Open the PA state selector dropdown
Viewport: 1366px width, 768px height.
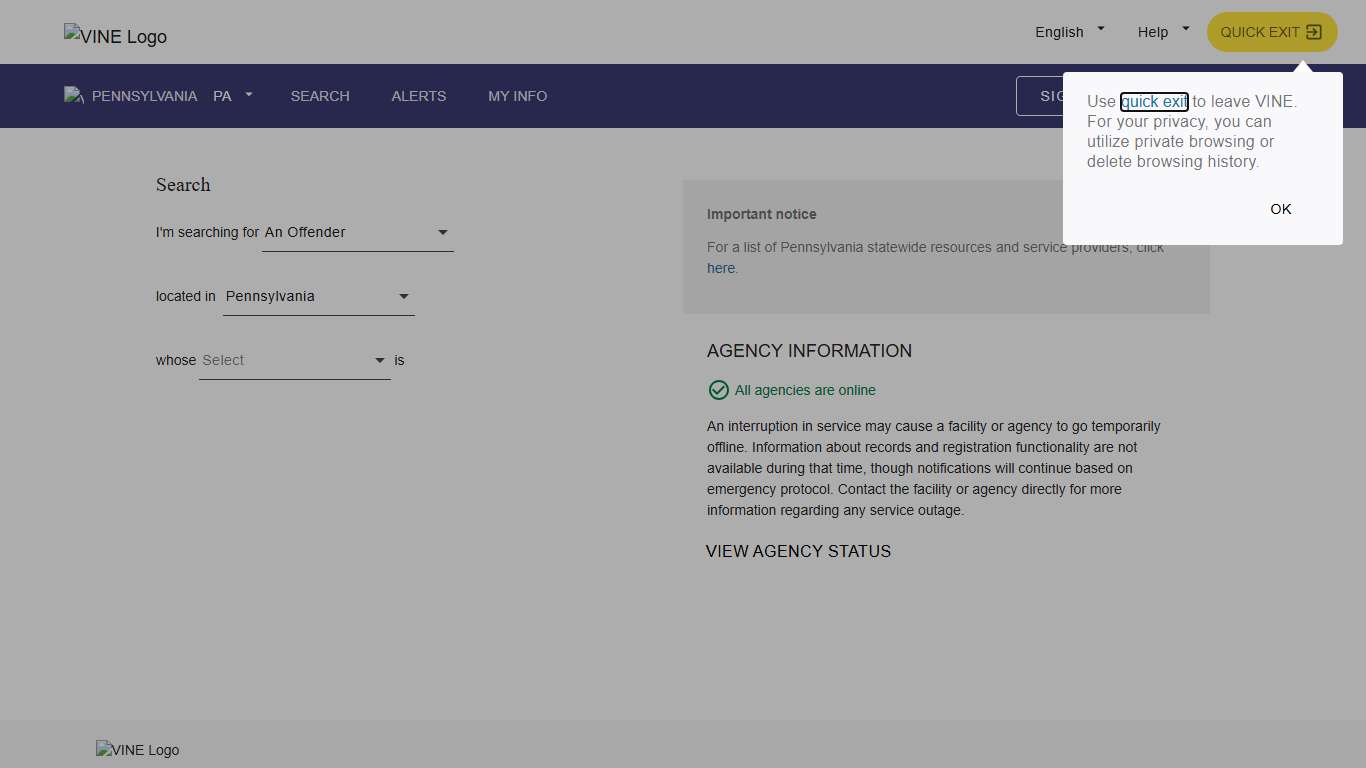point(233,96)
